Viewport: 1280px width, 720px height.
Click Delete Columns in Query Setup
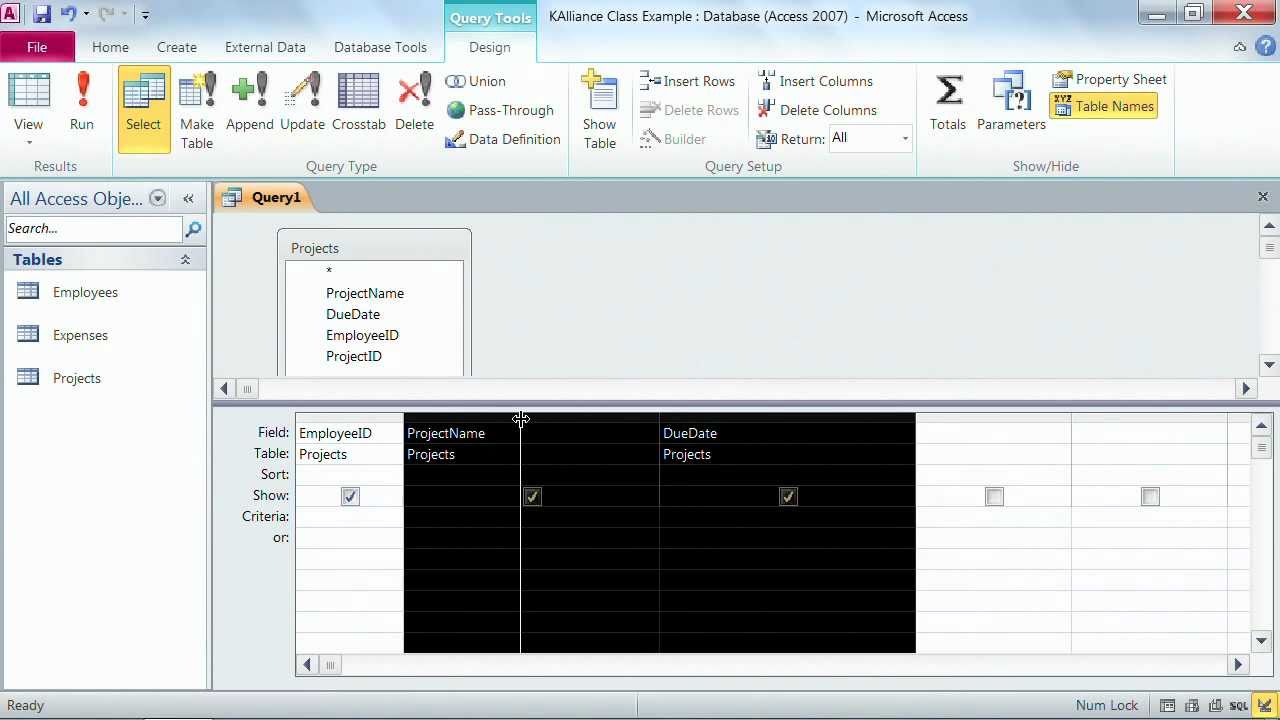coord(817,110)
